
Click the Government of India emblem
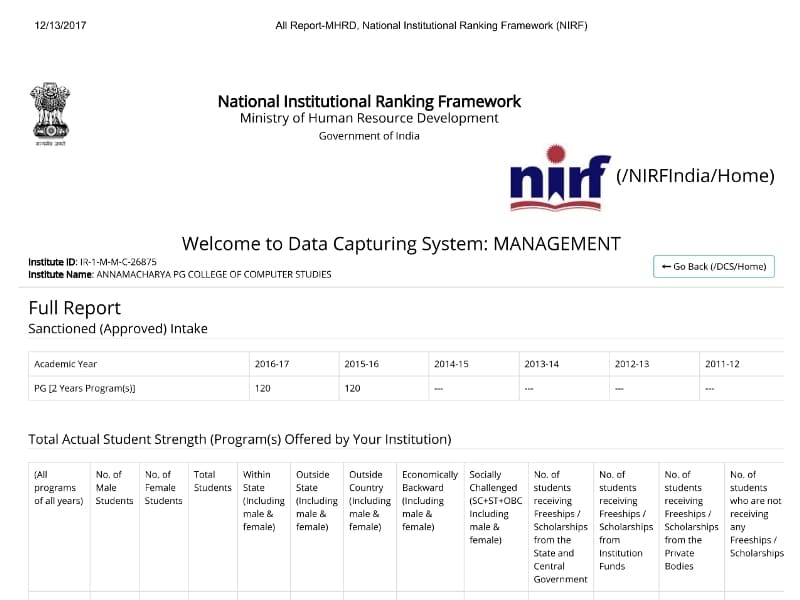[x=49, y=116]
